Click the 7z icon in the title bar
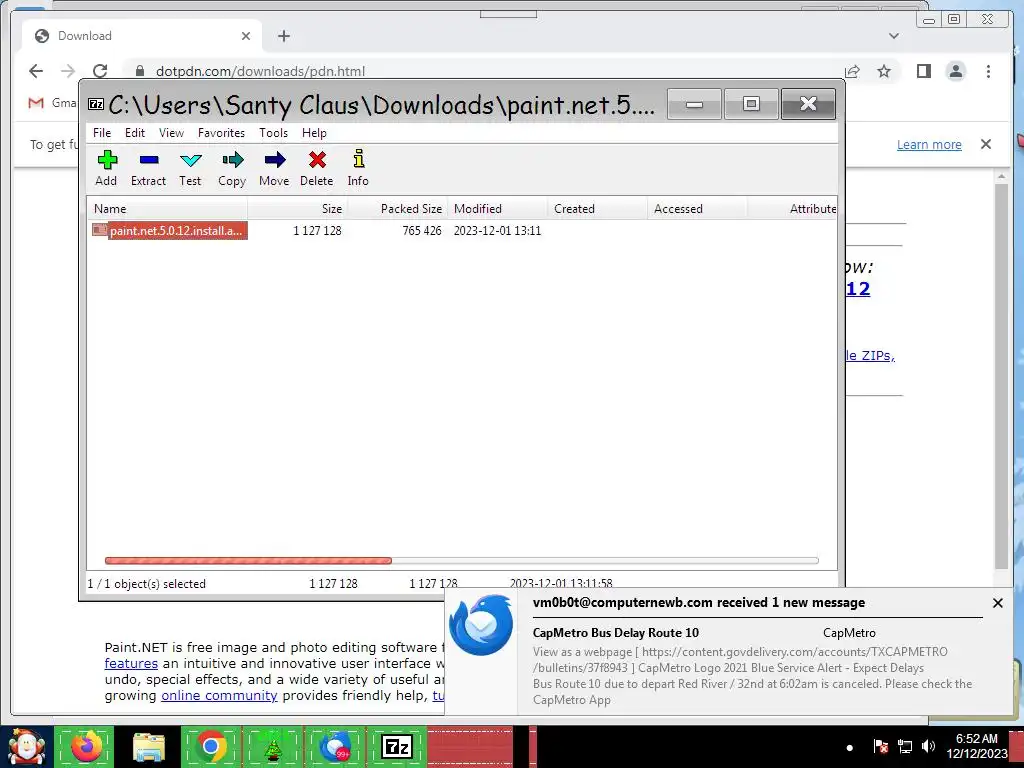 96,104
